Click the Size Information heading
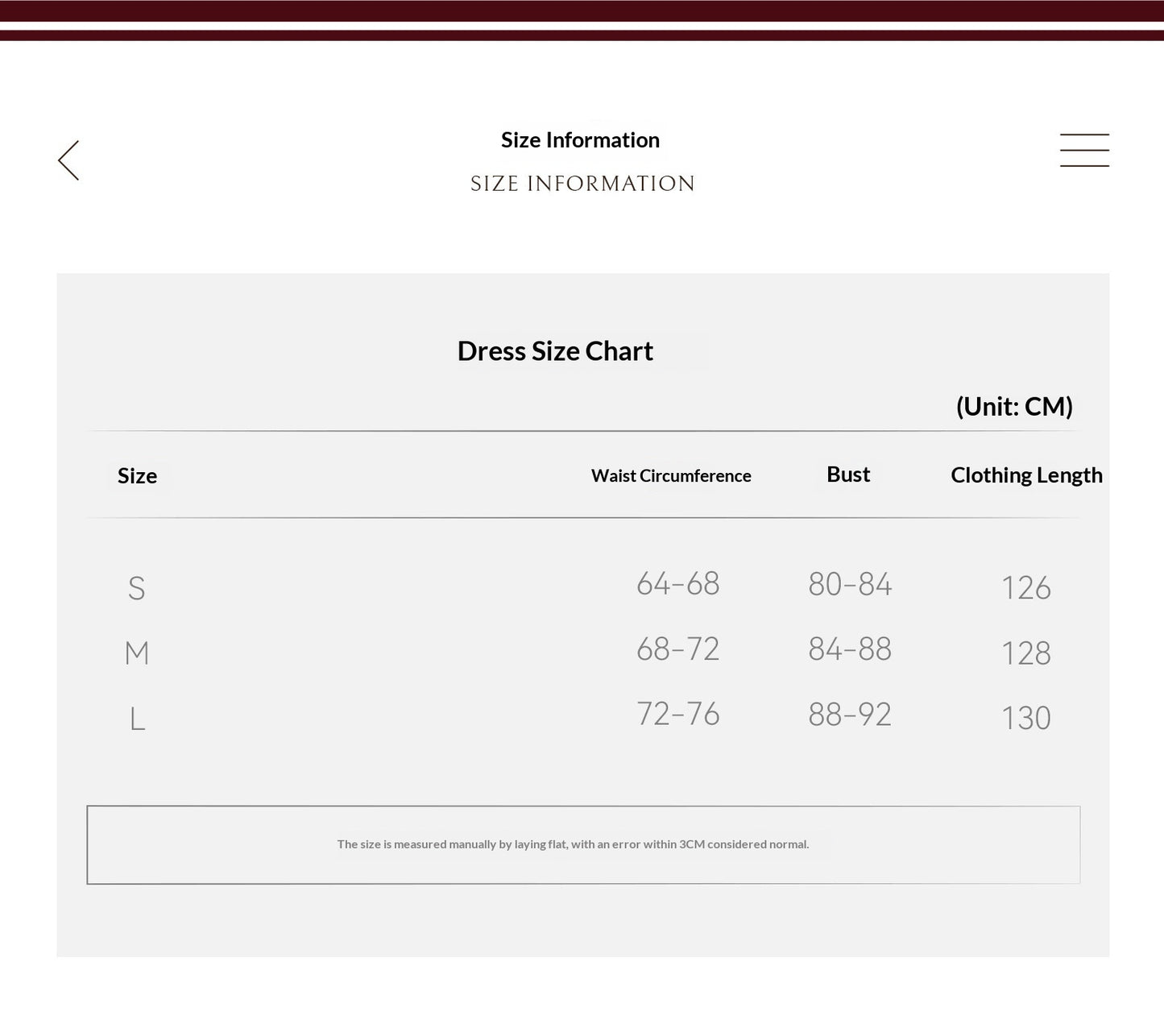 pyautogui.click(x=580, y=140)
